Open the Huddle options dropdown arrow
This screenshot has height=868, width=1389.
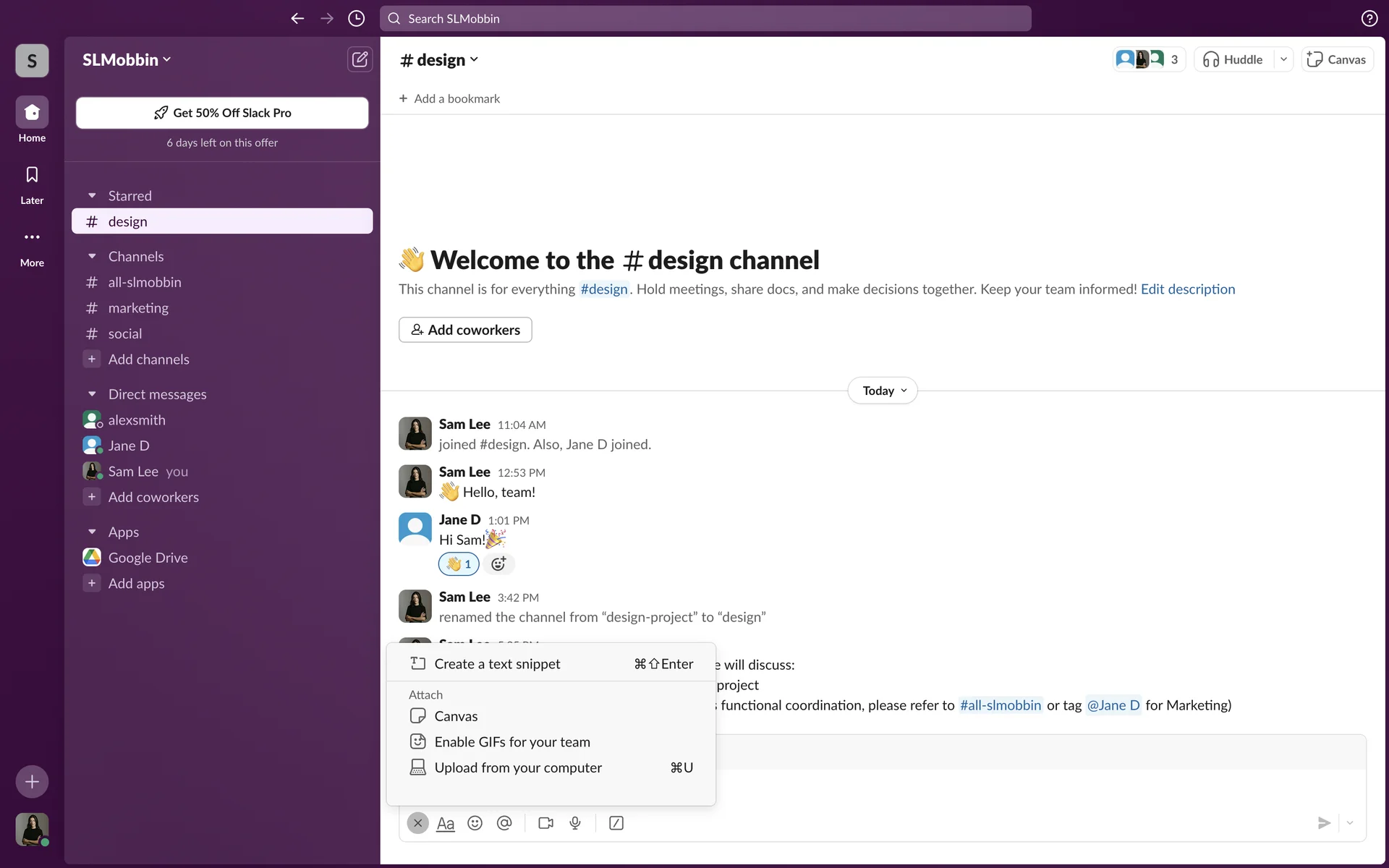coord(1283,59)
